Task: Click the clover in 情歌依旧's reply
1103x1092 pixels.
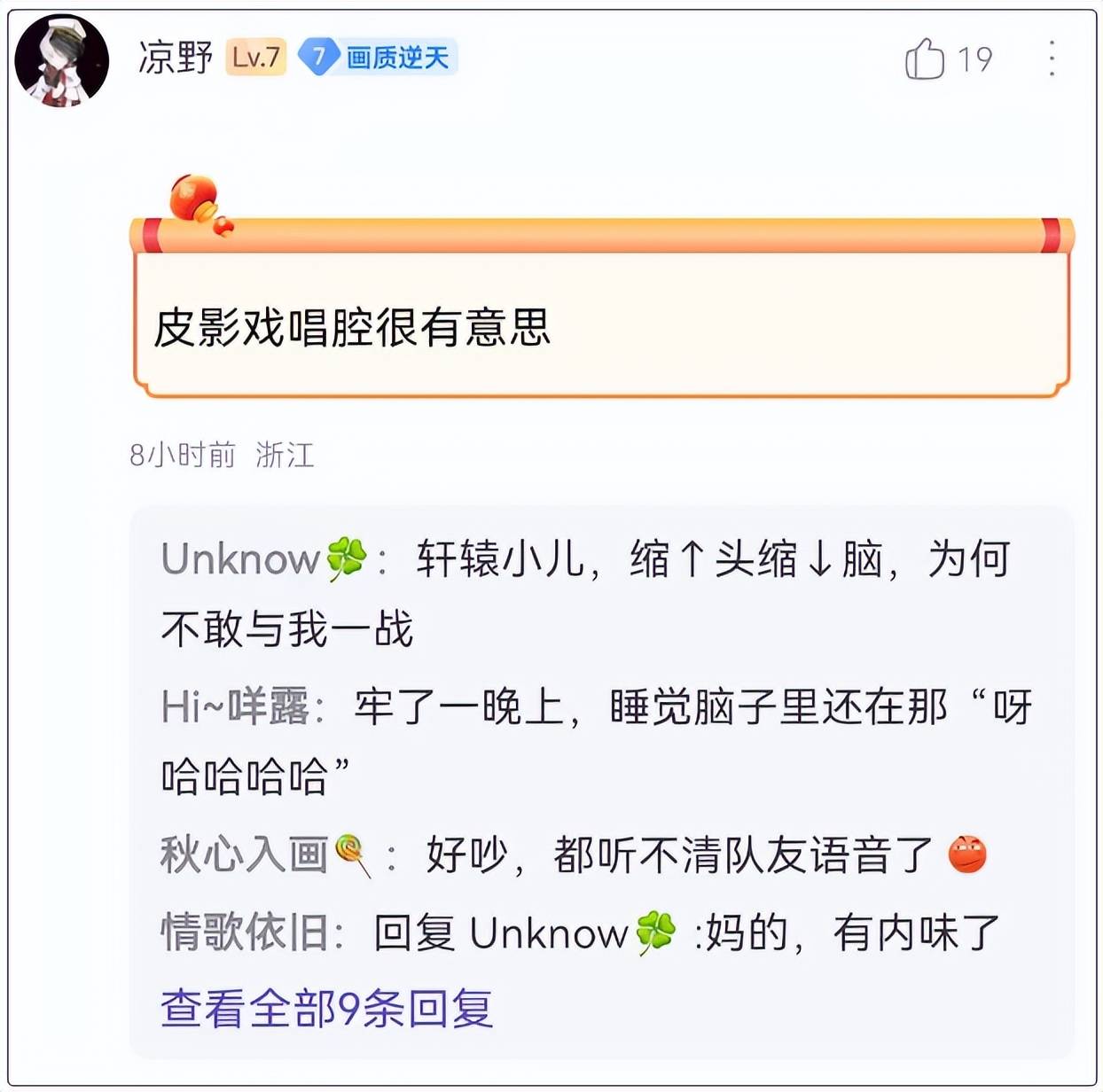Action: pyautogui.click(x=655, y=933)
